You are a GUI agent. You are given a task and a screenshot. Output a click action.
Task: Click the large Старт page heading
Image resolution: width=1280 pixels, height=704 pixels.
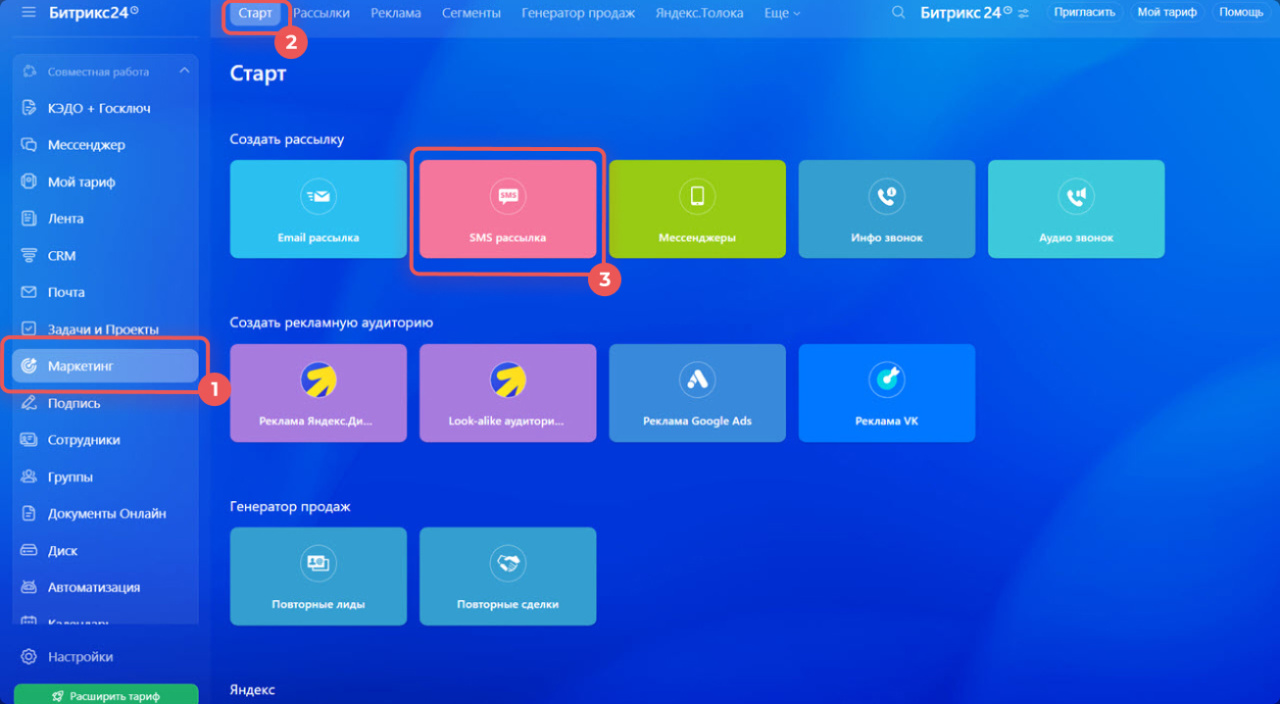coord(258,74)
